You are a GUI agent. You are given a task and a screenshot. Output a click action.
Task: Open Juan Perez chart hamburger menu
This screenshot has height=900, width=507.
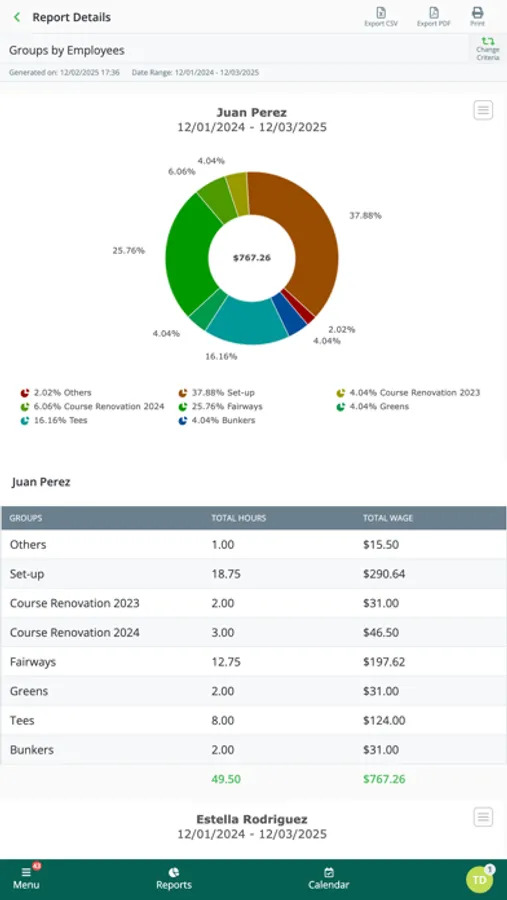483,110
